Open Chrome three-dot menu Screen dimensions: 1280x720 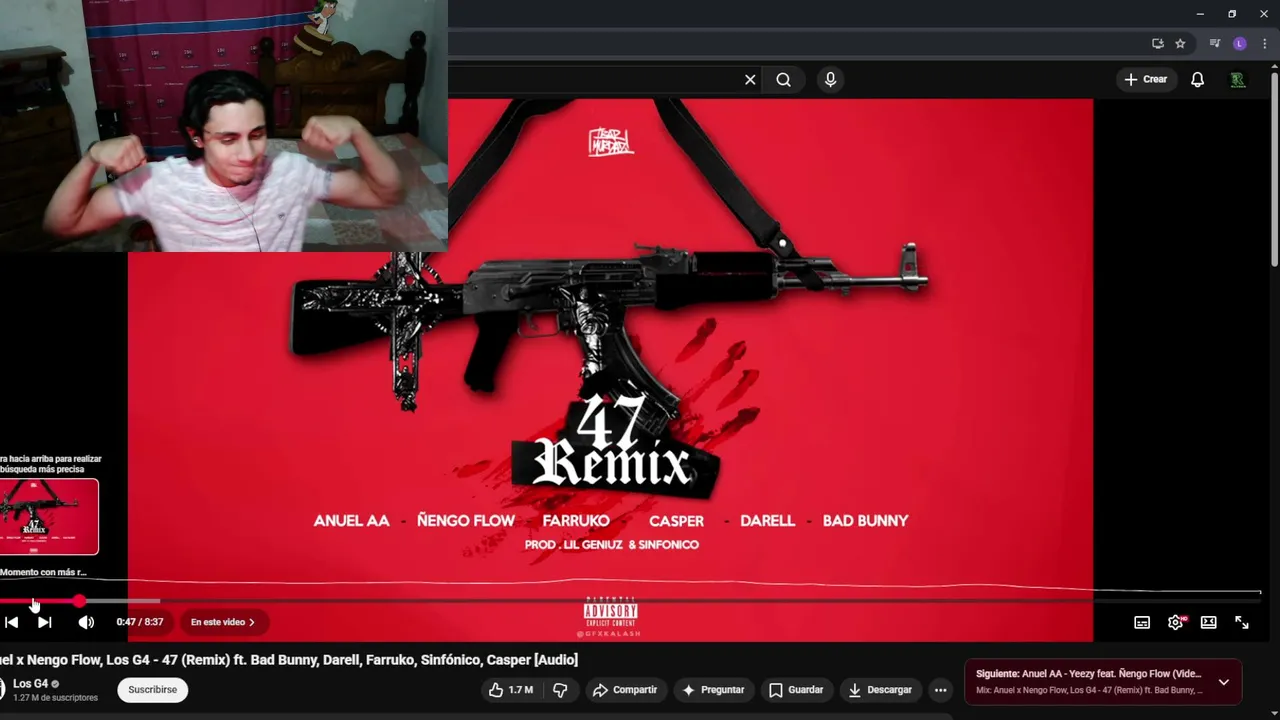click(1264, 44)
